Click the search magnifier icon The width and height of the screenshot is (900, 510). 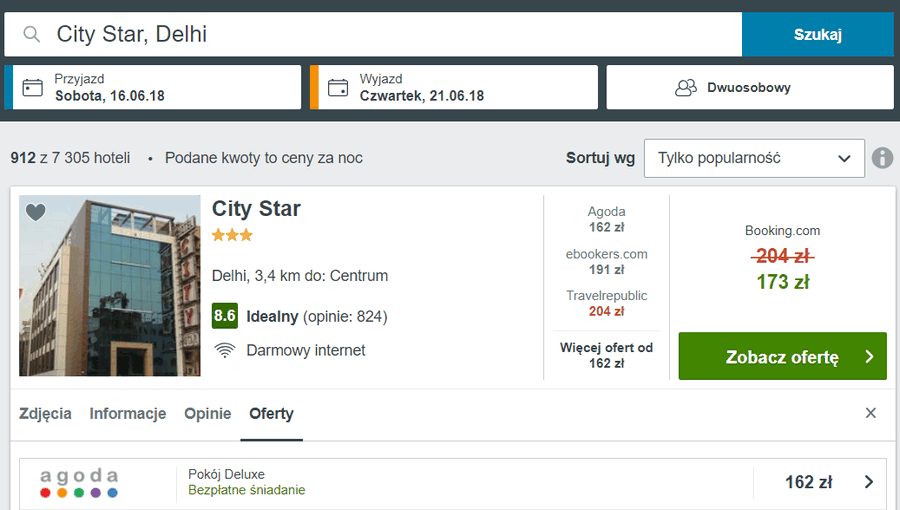click(32, 34)
